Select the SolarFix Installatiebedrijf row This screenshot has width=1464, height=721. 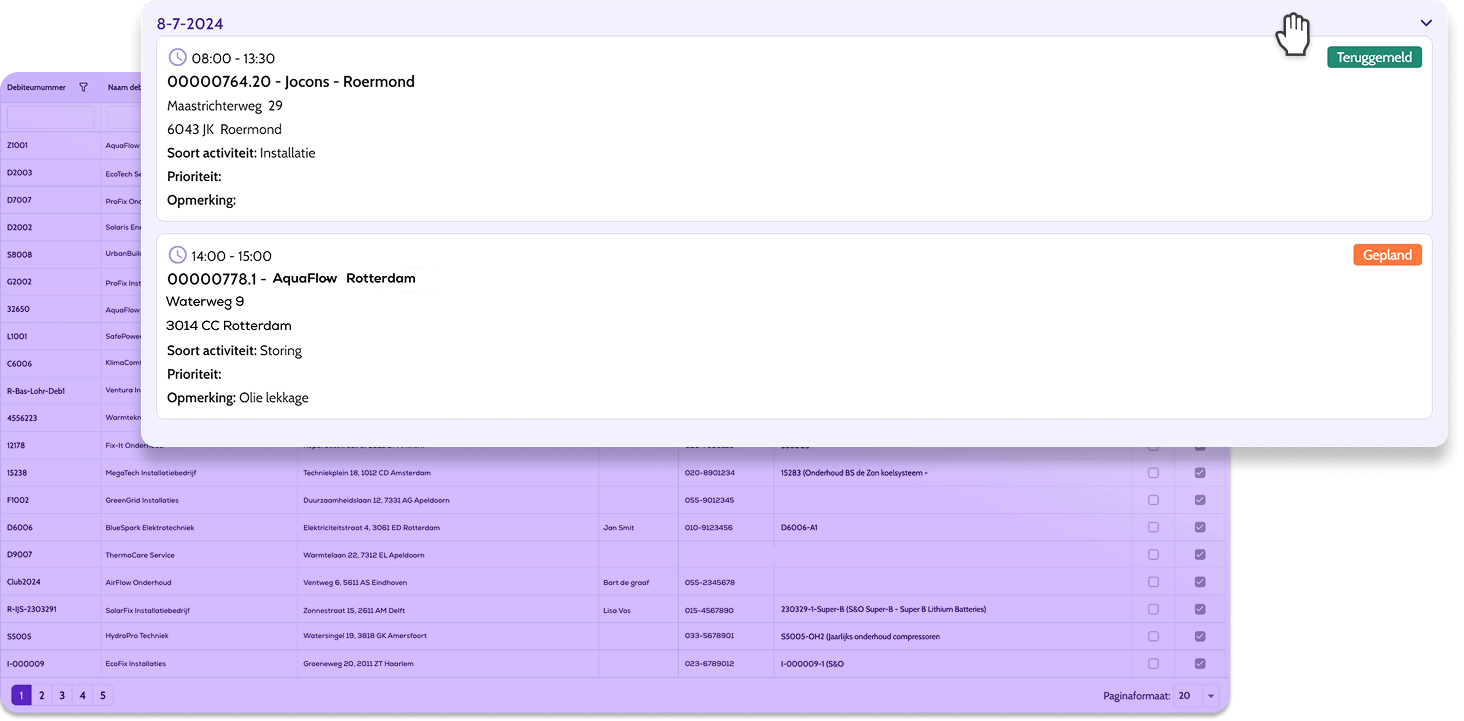tap(148, 609)
